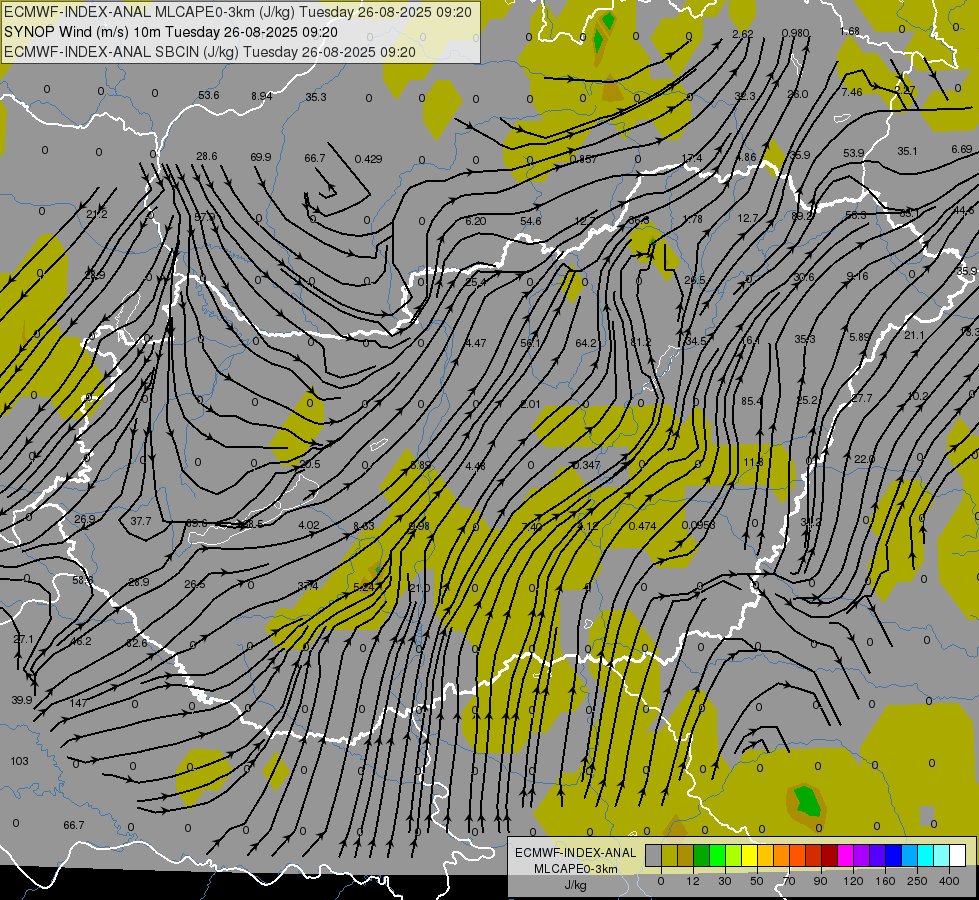Click the map value "8.94"
Viewport: 979px width, 900px height.
click(x=262, y=96)
